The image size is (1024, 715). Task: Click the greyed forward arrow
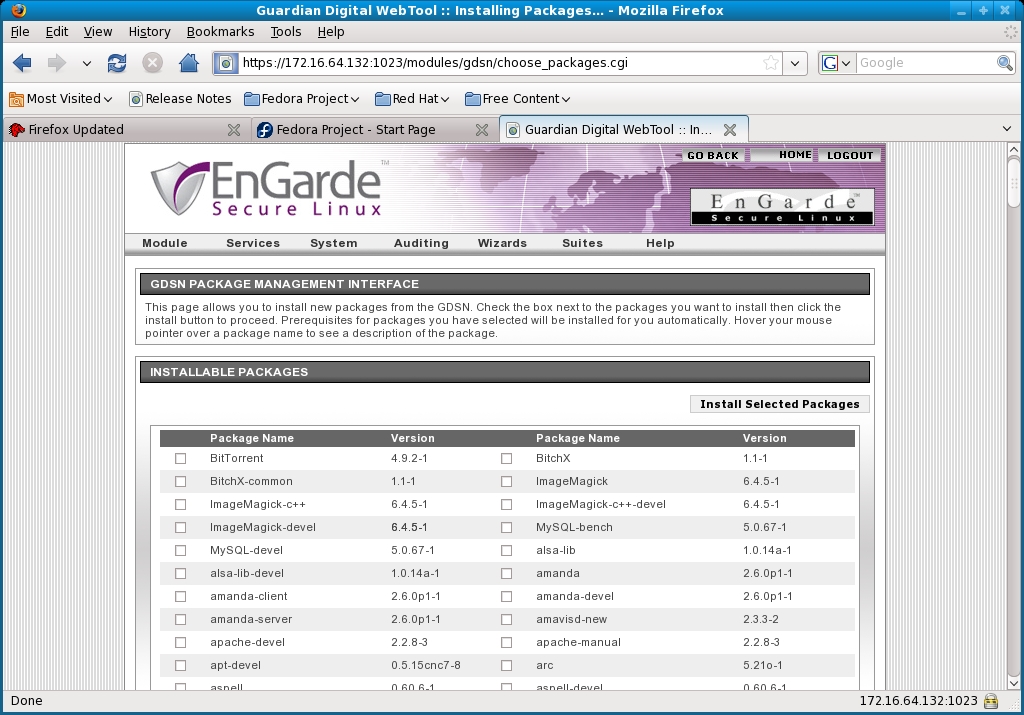[x=57, y=63]
